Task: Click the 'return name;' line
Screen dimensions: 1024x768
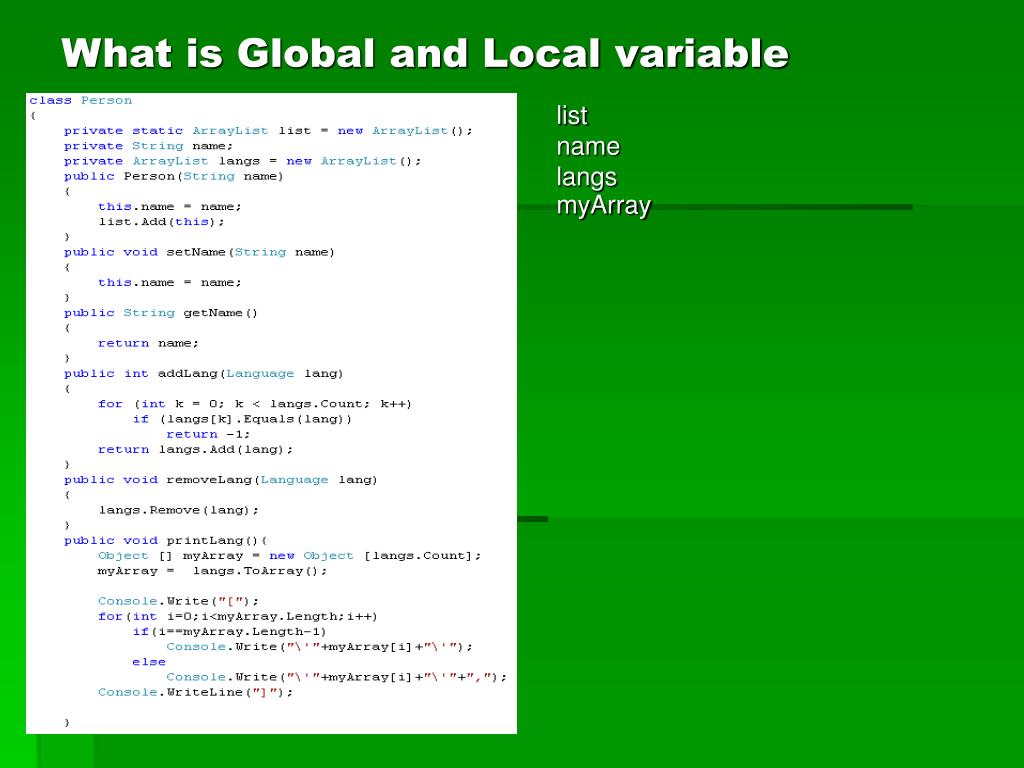Action: pyautogui.click(x=148, y=343)
